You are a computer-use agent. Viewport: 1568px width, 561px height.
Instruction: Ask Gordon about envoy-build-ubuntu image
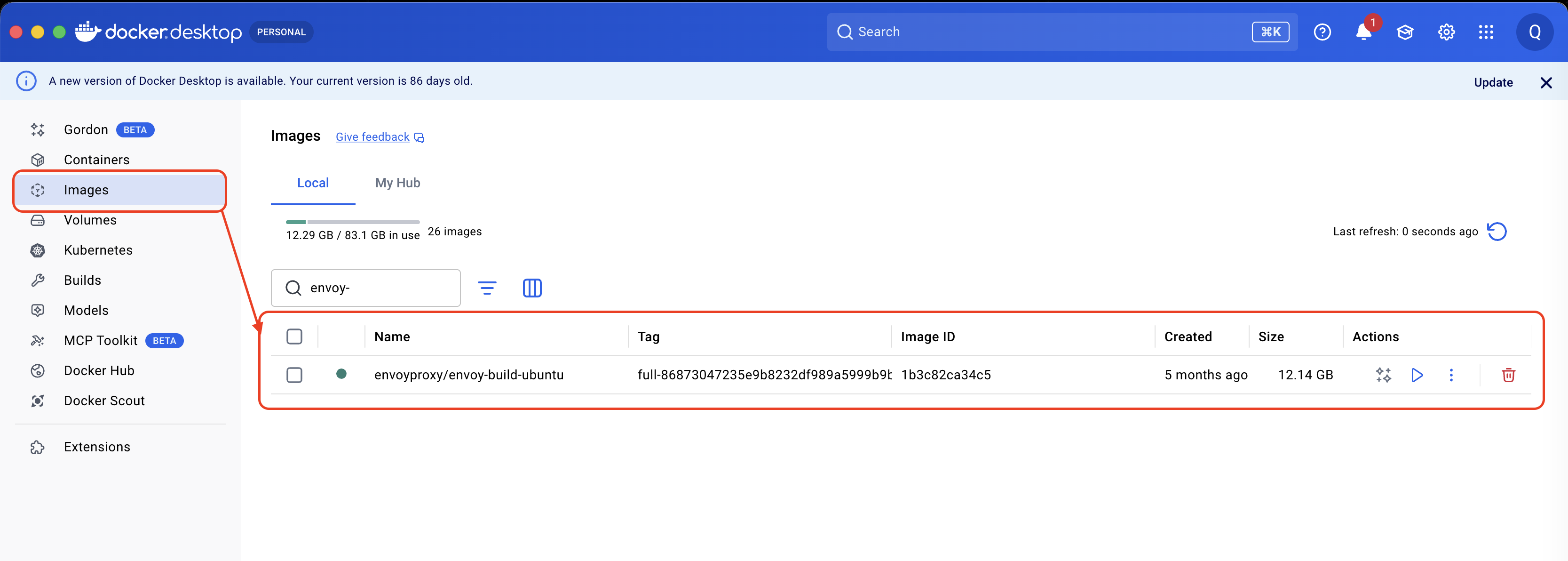1383,375
